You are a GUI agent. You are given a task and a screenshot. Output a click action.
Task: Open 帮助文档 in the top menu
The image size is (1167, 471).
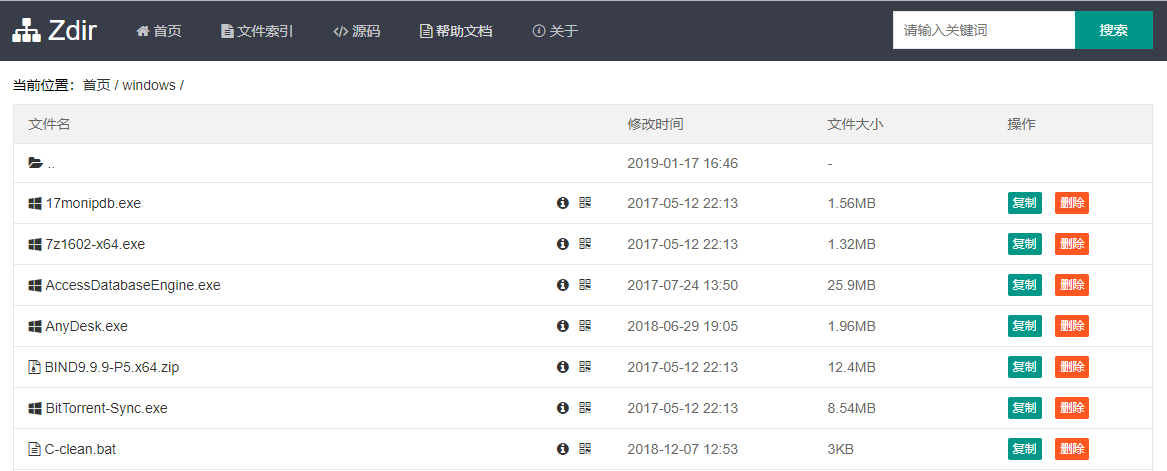456,31
